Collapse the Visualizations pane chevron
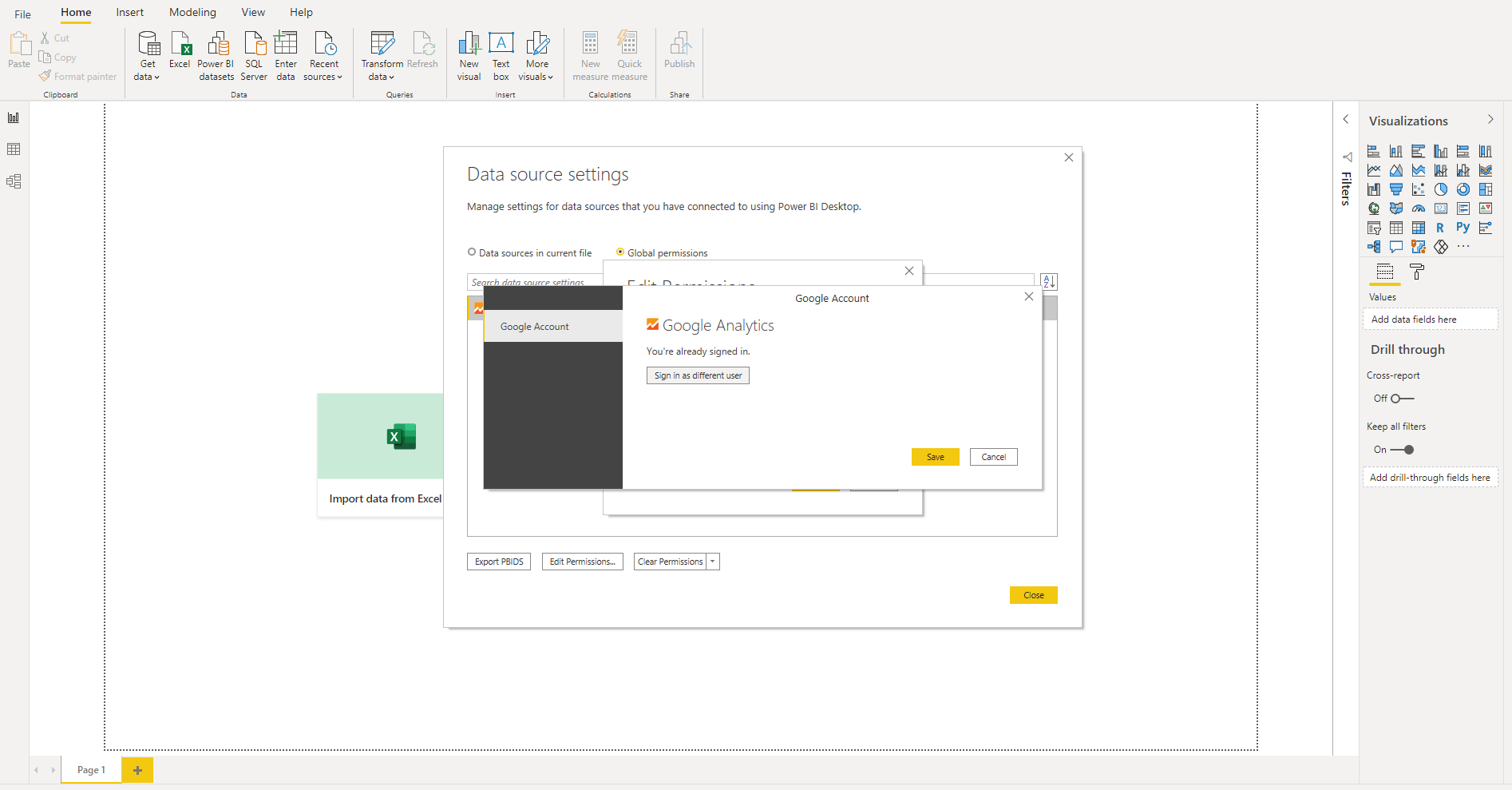The height and width of the screenshot is (790, 1512). pos(1490,120)
